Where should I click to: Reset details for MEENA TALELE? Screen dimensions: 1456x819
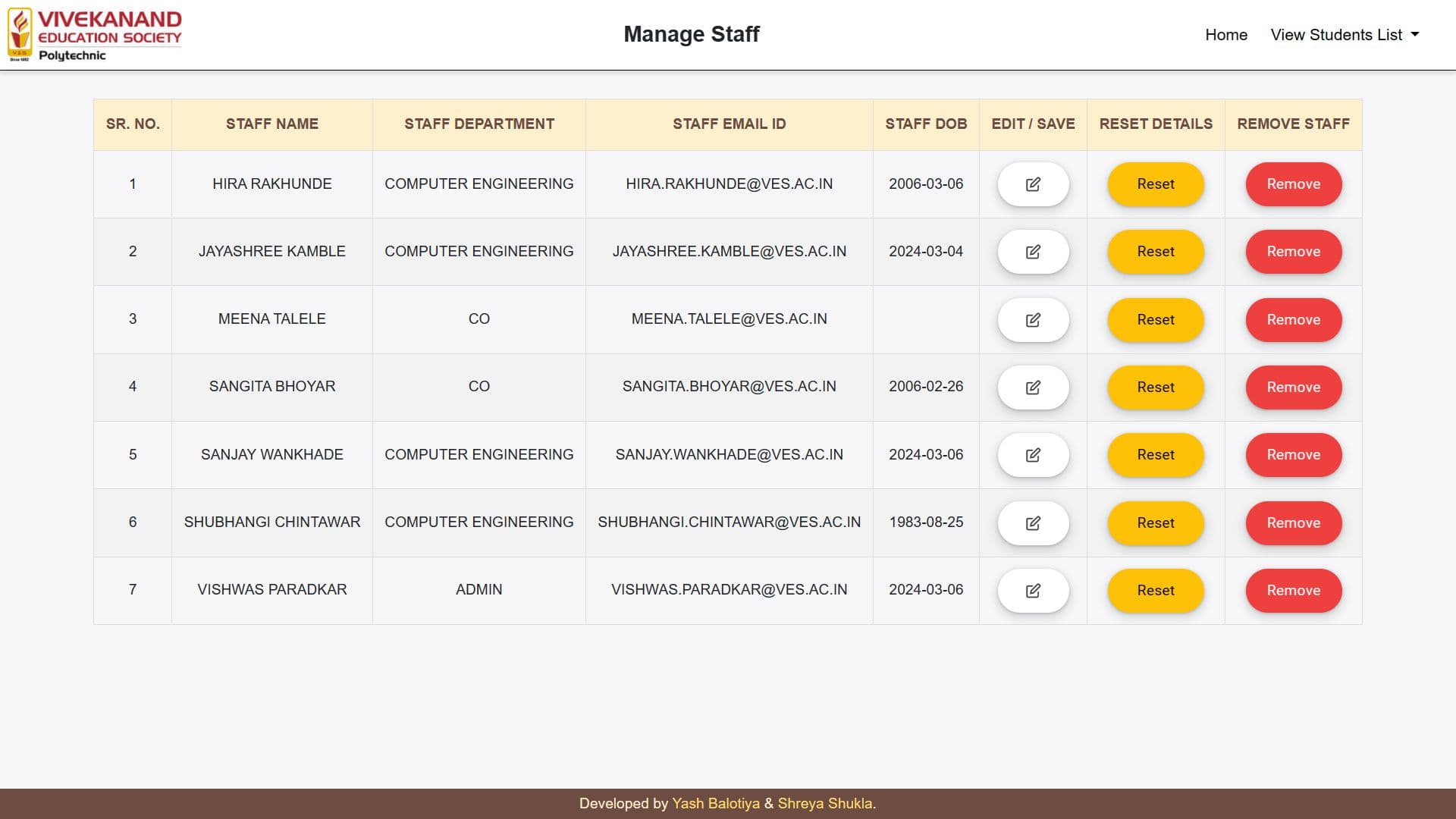point(1155,319)
